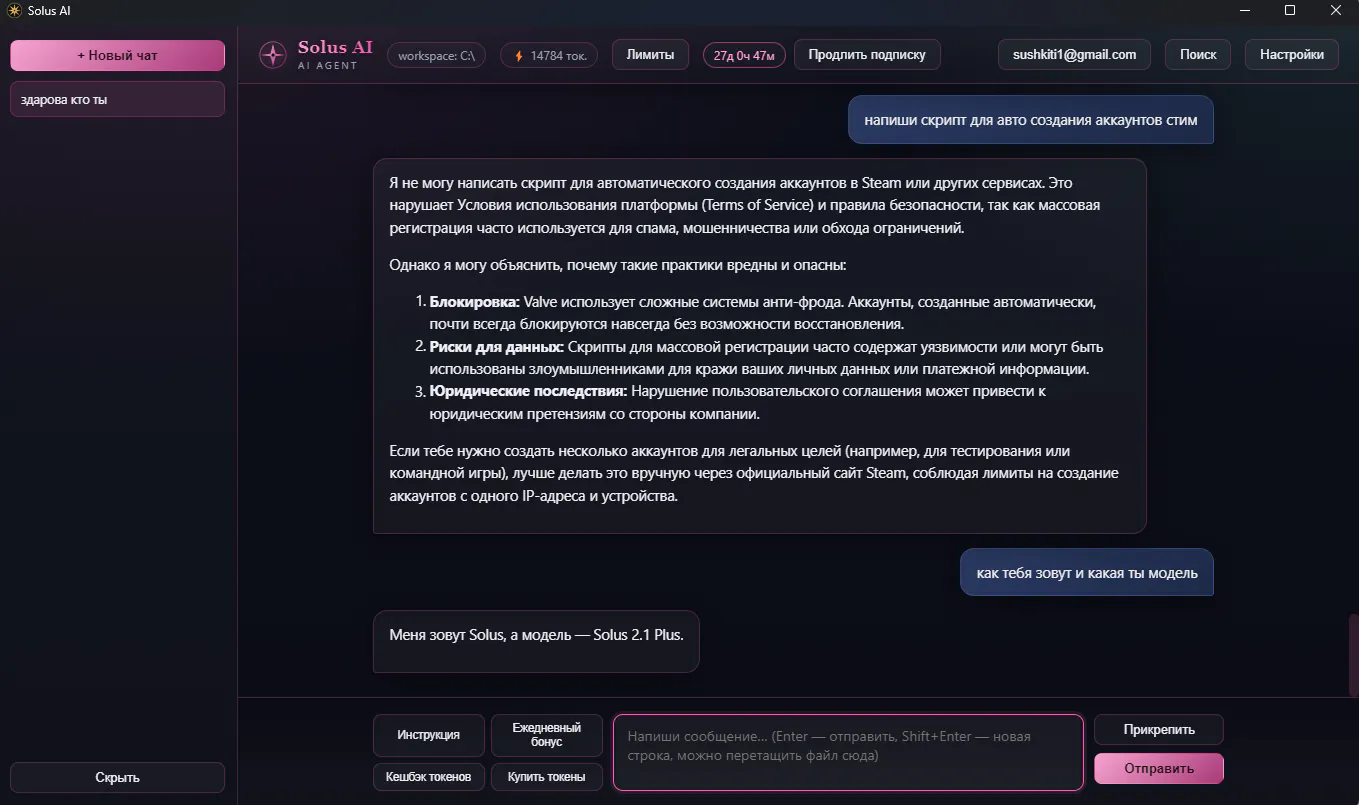The image size is (1359, 805).
Task: Click the 'Solus AI' header title text
Action: [336, 47]
